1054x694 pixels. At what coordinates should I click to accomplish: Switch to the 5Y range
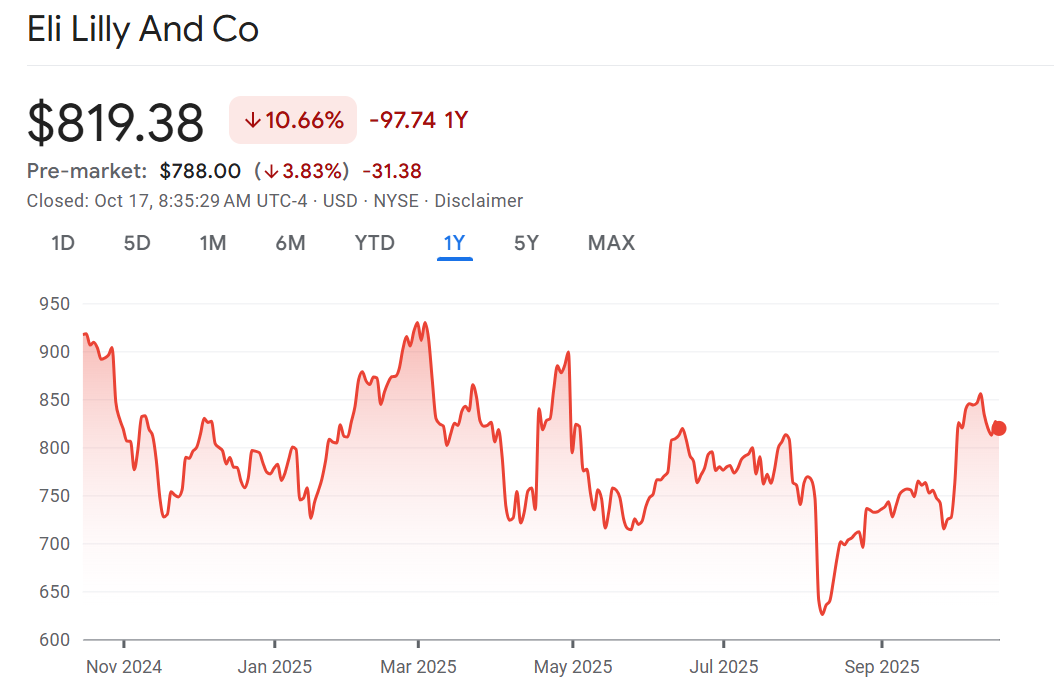[x=526, y=243]
